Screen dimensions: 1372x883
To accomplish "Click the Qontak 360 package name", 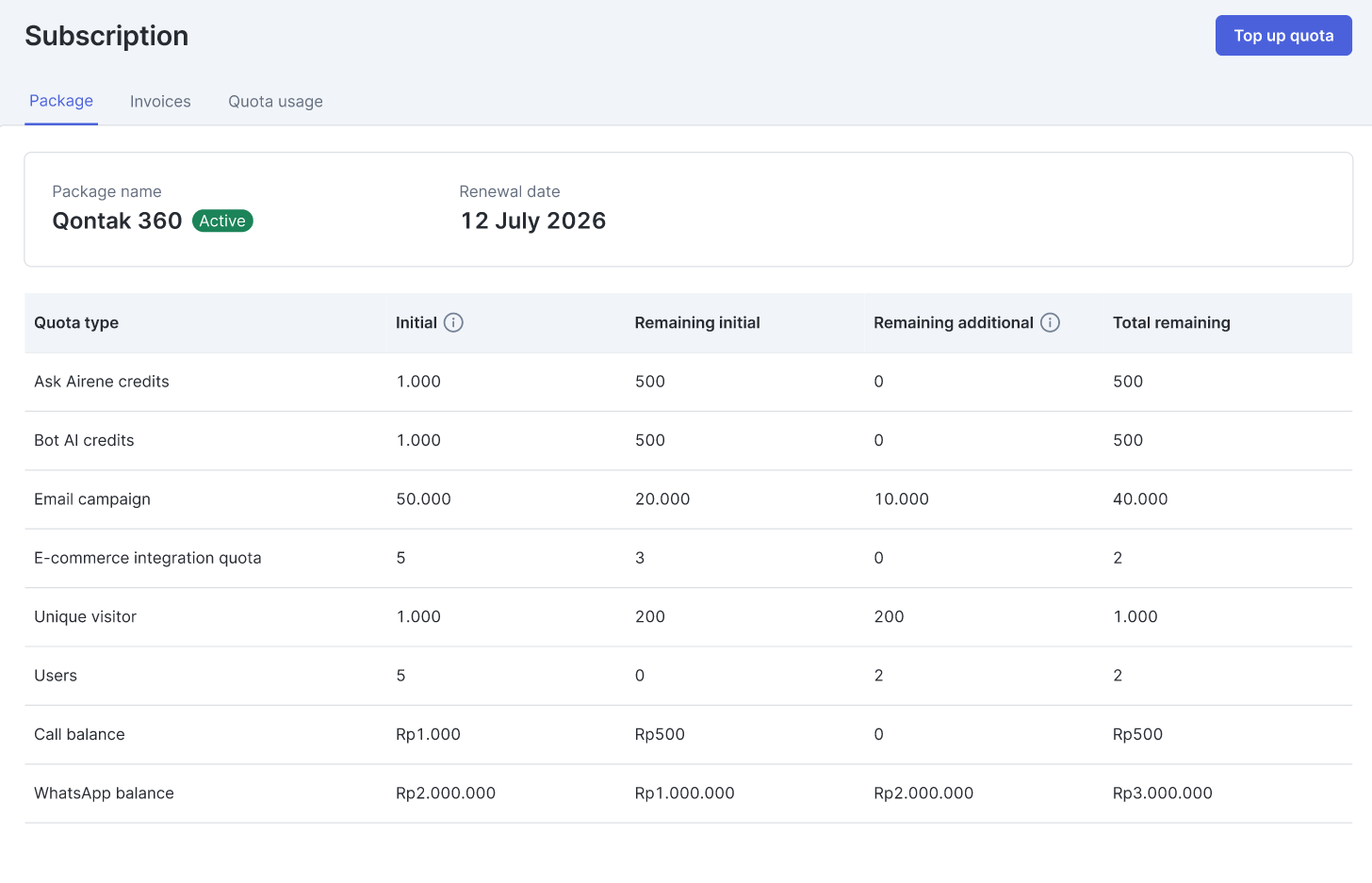I will pos(117,221).
